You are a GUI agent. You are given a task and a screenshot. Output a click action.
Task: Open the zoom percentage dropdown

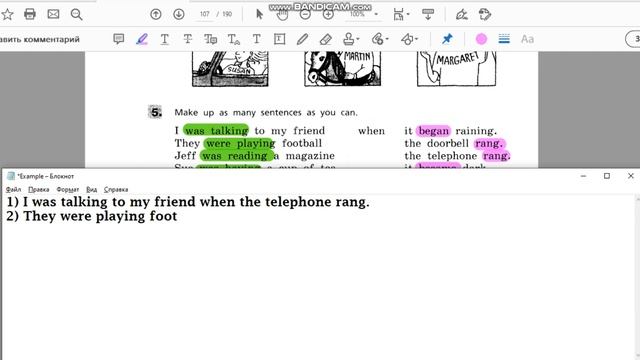(376, 14)
